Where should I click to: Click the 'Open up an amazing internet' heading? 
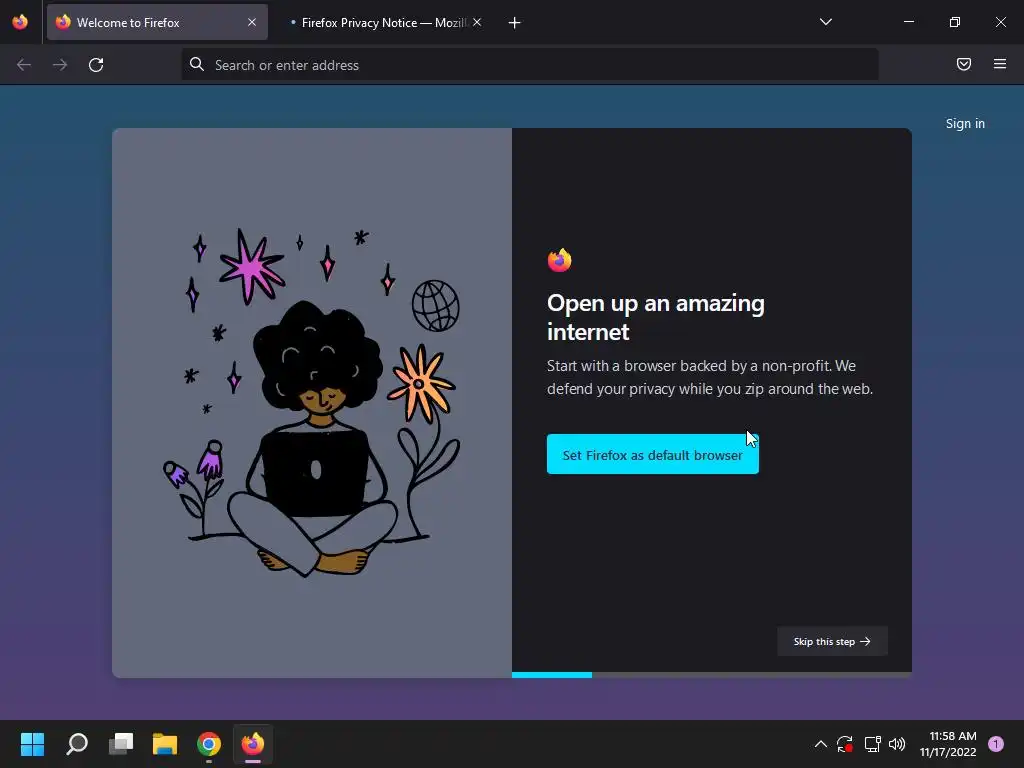click(656, 317)
